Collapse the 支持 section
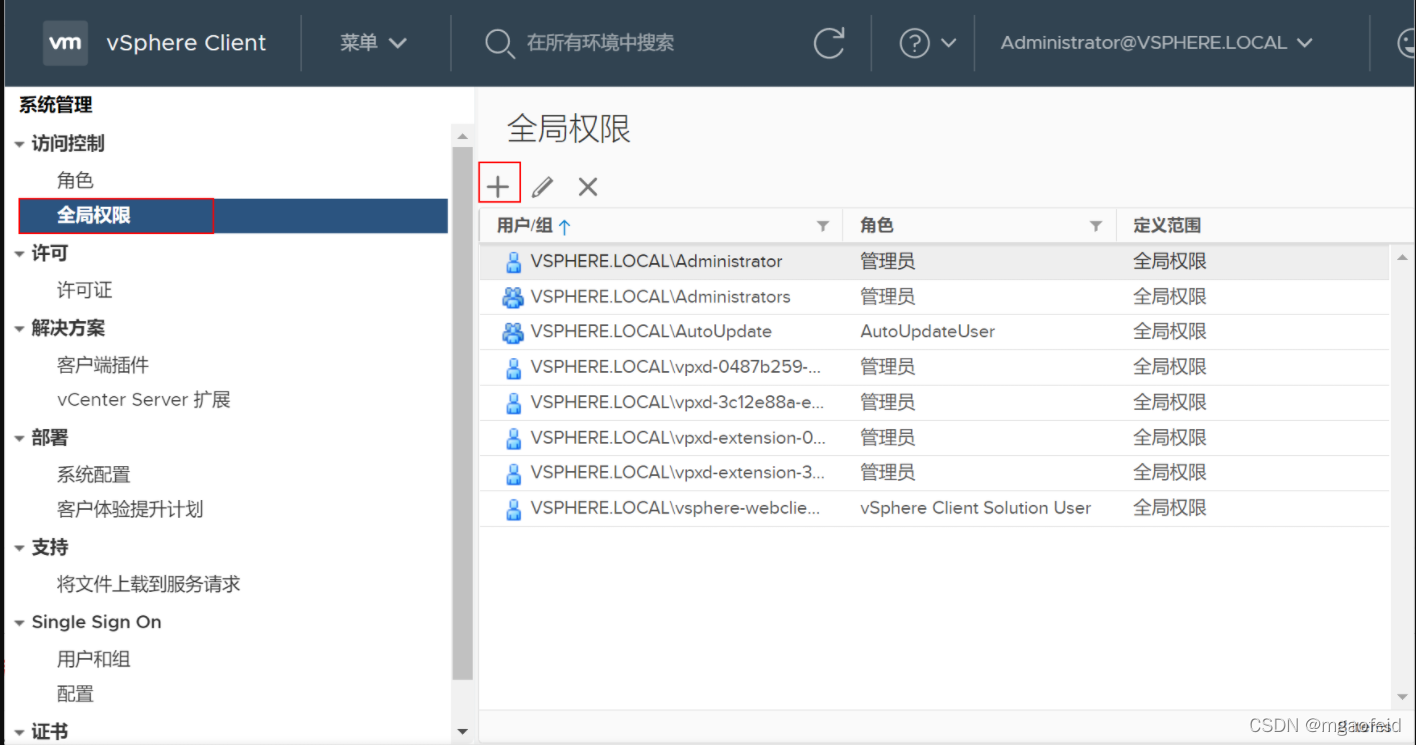The height and width of the screenshot is (745, 1416). coord(19,548)
